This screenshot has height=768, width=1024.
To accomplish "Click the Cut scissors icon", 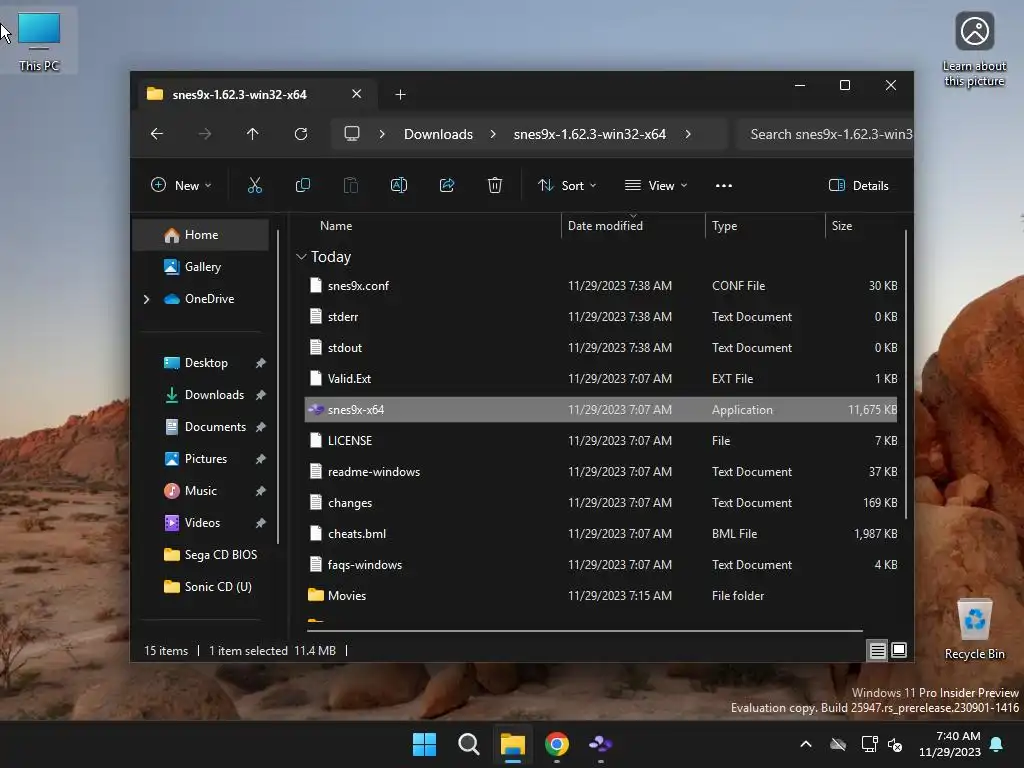I will tap(255, 185).
